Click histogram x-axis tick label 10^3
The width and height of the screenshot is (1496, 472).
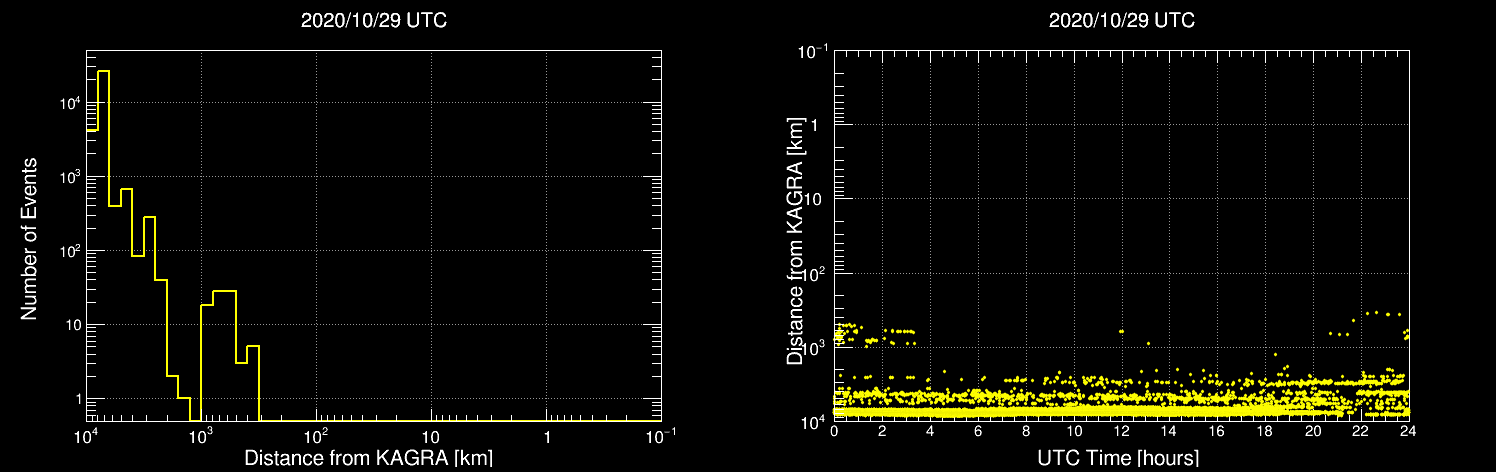[x=201, y=436]
